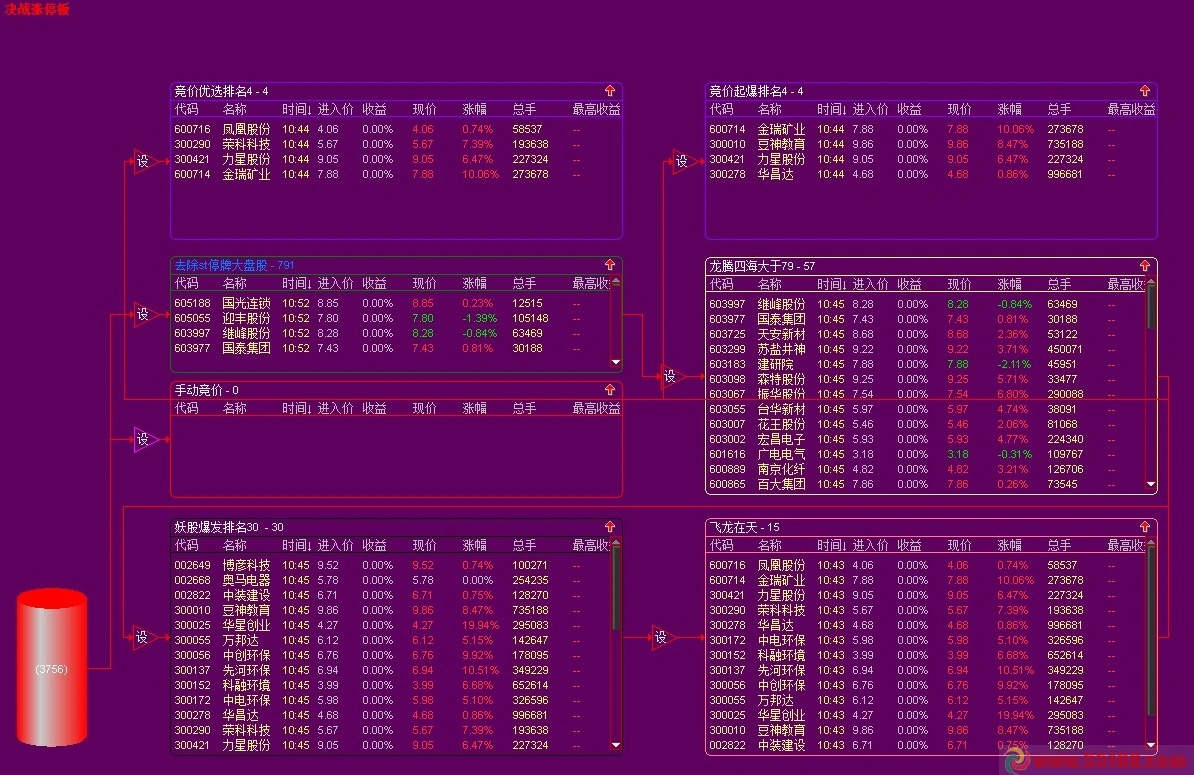Select 中电环保 row in 飞龙在天
This screenshot has height=775, width=1194.
click(x=926, y=640)
